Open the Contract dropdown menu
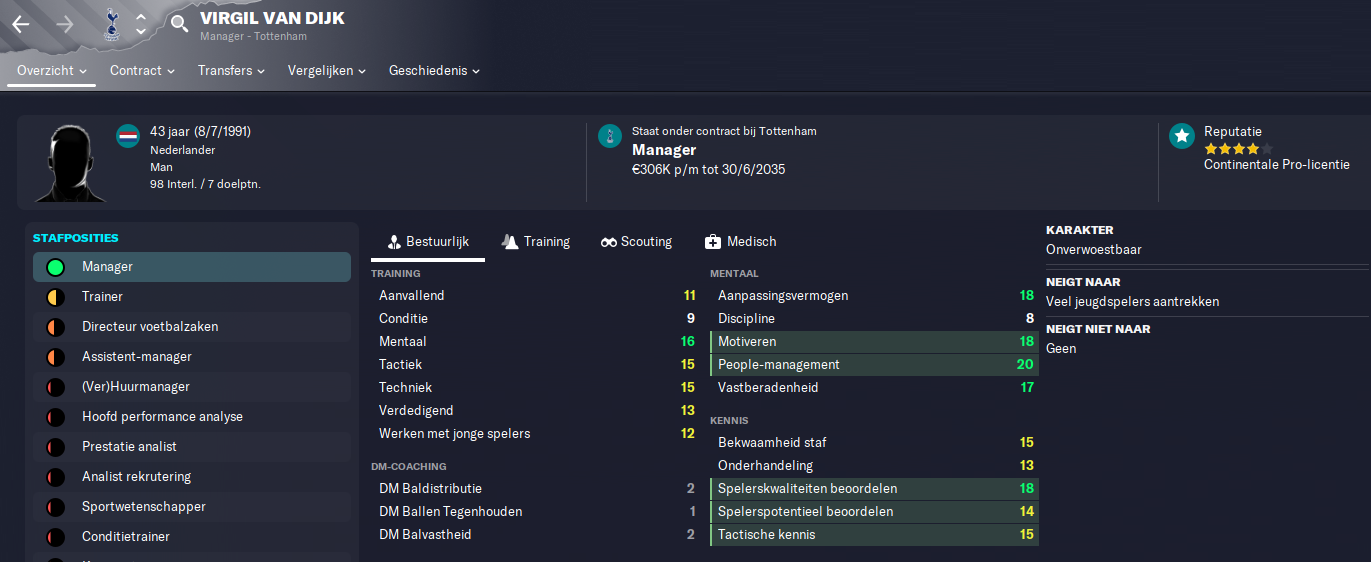The image size is (1371, 562). pyautogui.click(x=142, y=71)
